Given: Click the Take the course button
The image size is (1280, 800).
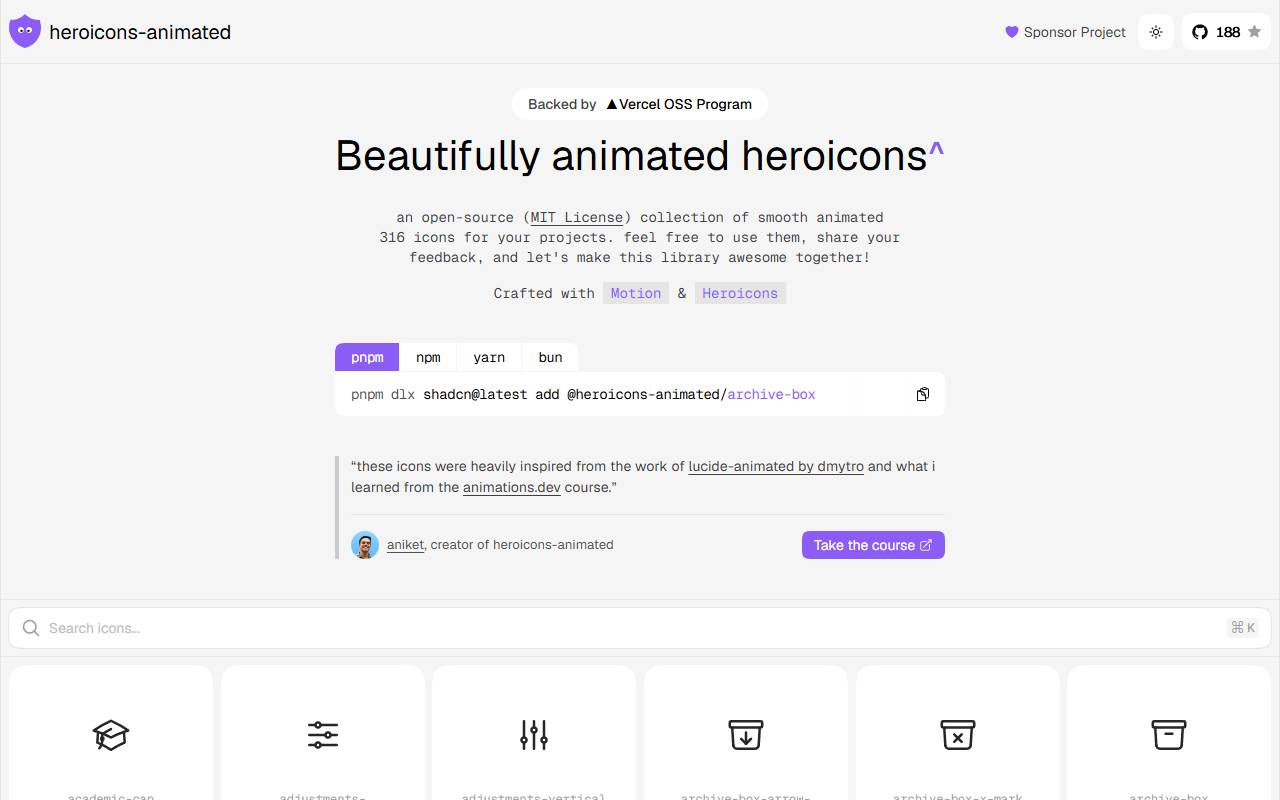Looking at the screenshot, I should pos(873,545).
